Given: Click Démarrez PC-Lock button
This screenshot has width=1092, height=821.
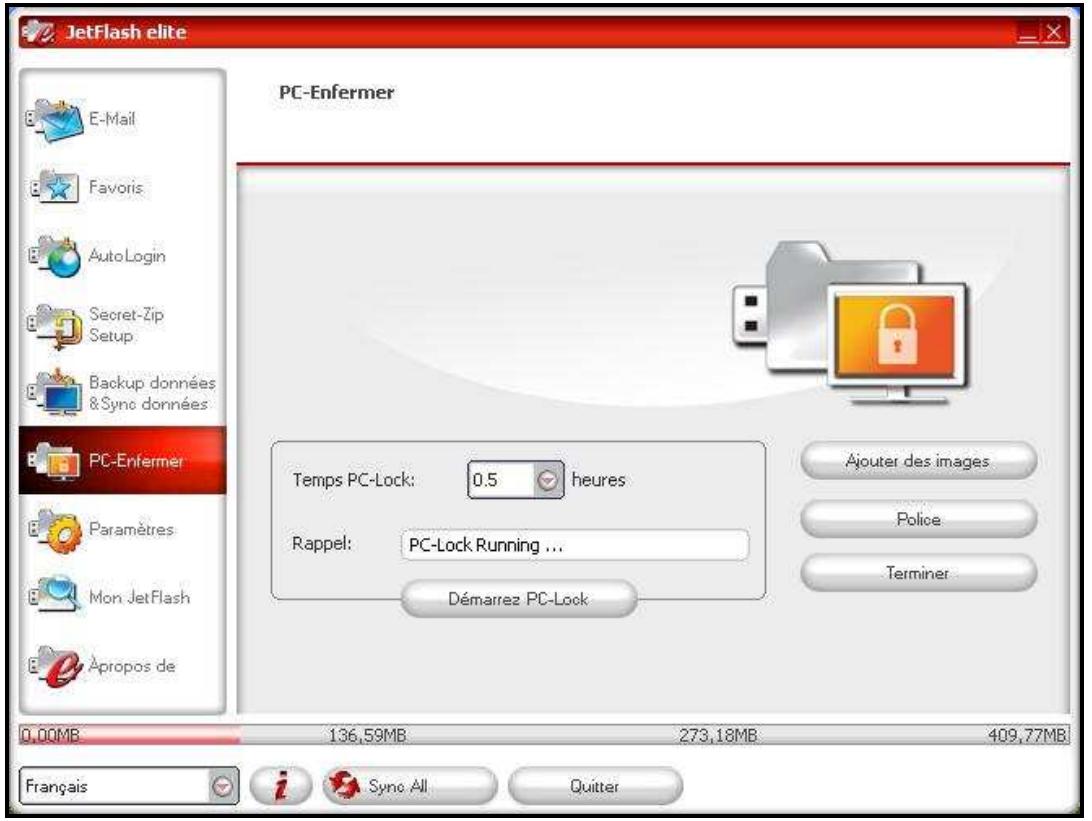Looking at the screenshot, I should tap(519, 599).
